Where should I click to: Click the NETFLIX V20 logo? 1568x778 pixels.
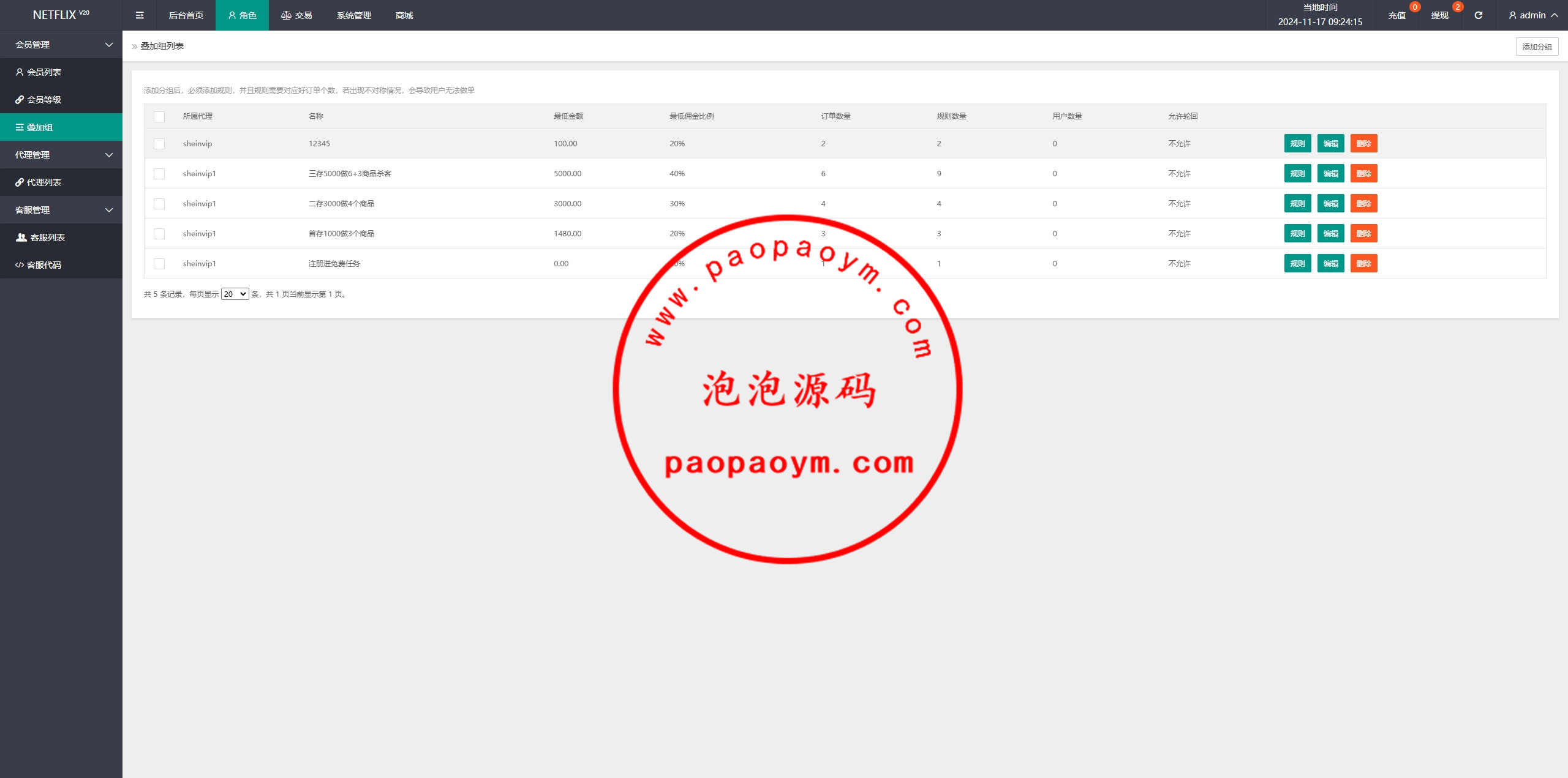[x=61, y=15]
